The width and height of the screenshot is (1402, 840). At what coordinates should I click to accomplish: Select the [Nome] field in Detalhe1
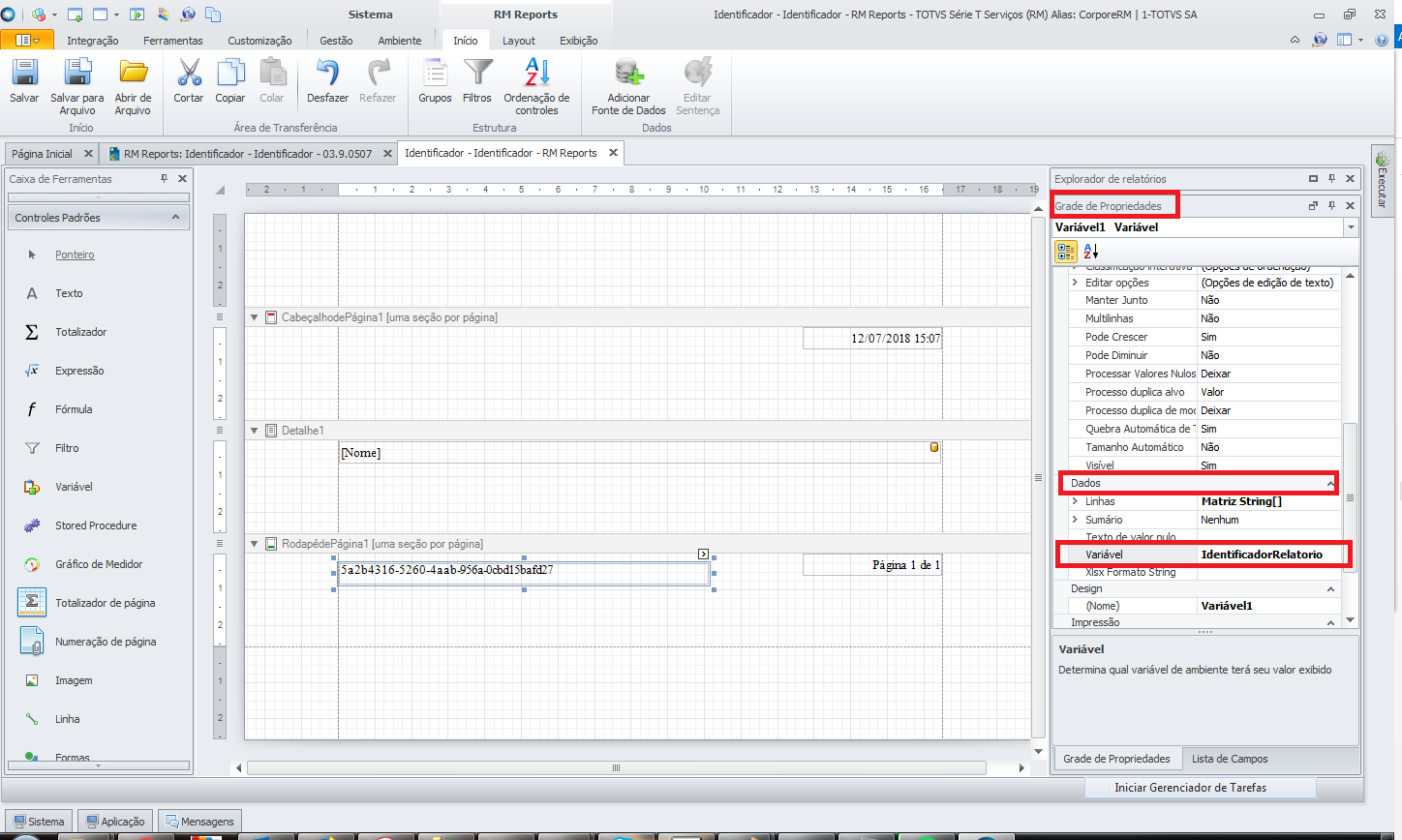pyautogui.click(x=639, y=452)
